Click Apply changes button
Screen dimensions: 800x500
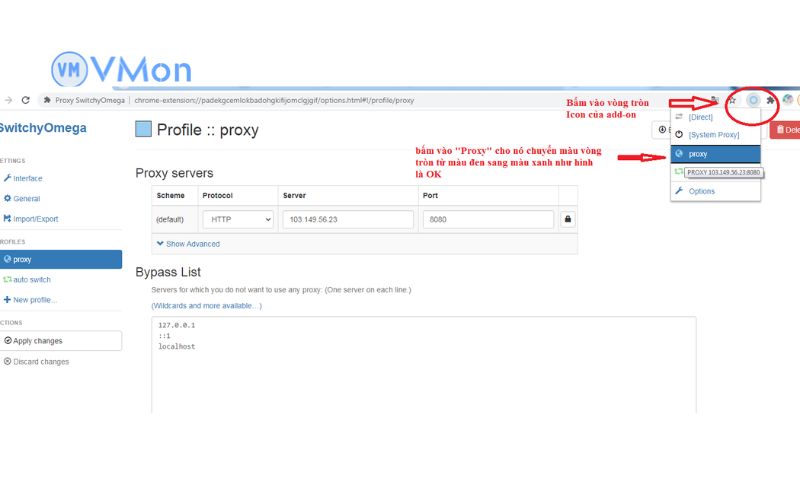pos(61,341)
